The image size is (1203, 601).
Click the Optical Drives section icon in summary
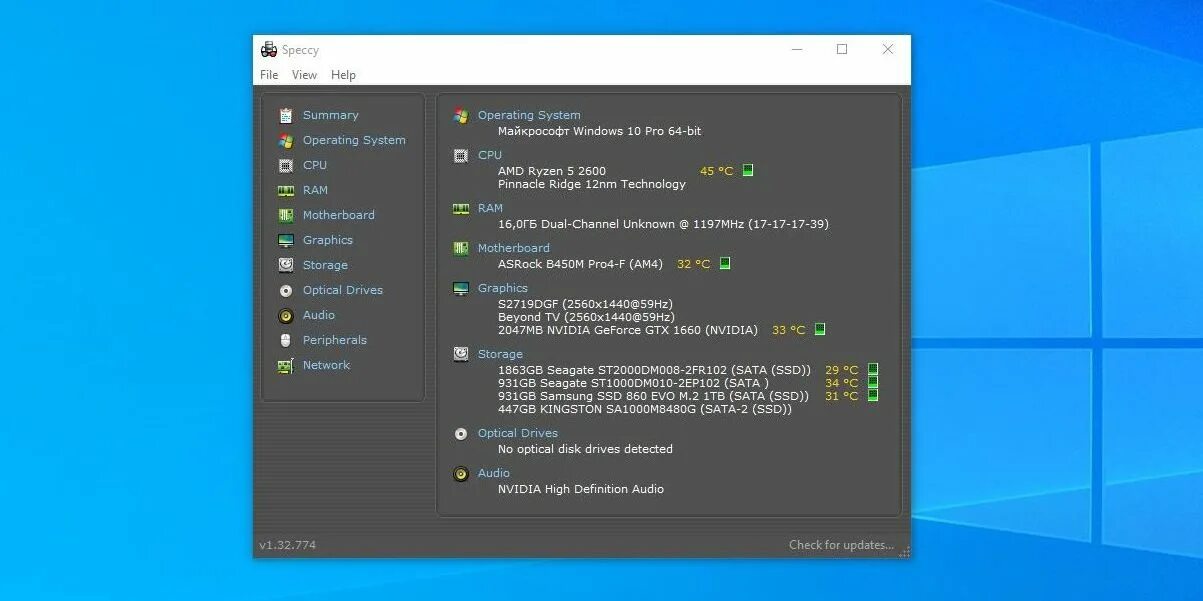461,433
